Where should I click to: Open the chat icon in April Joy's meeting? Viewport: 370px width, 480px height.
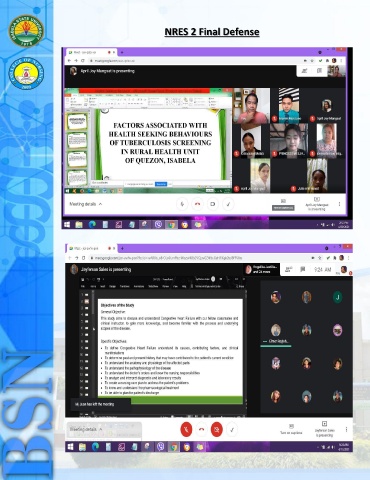(319, 71)
